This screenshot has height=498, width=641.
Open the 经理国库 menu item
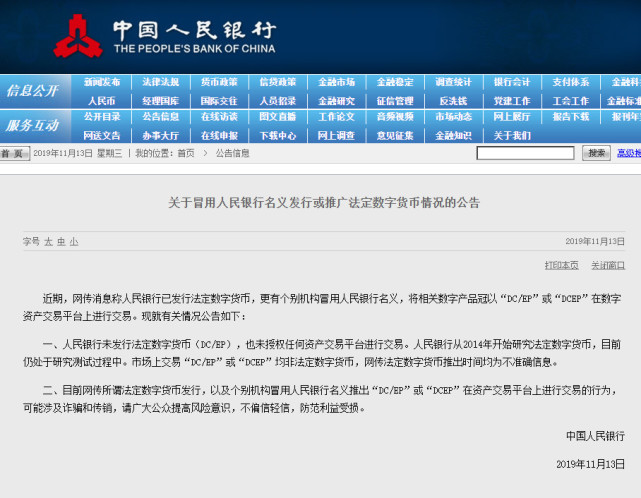(161, 101)
